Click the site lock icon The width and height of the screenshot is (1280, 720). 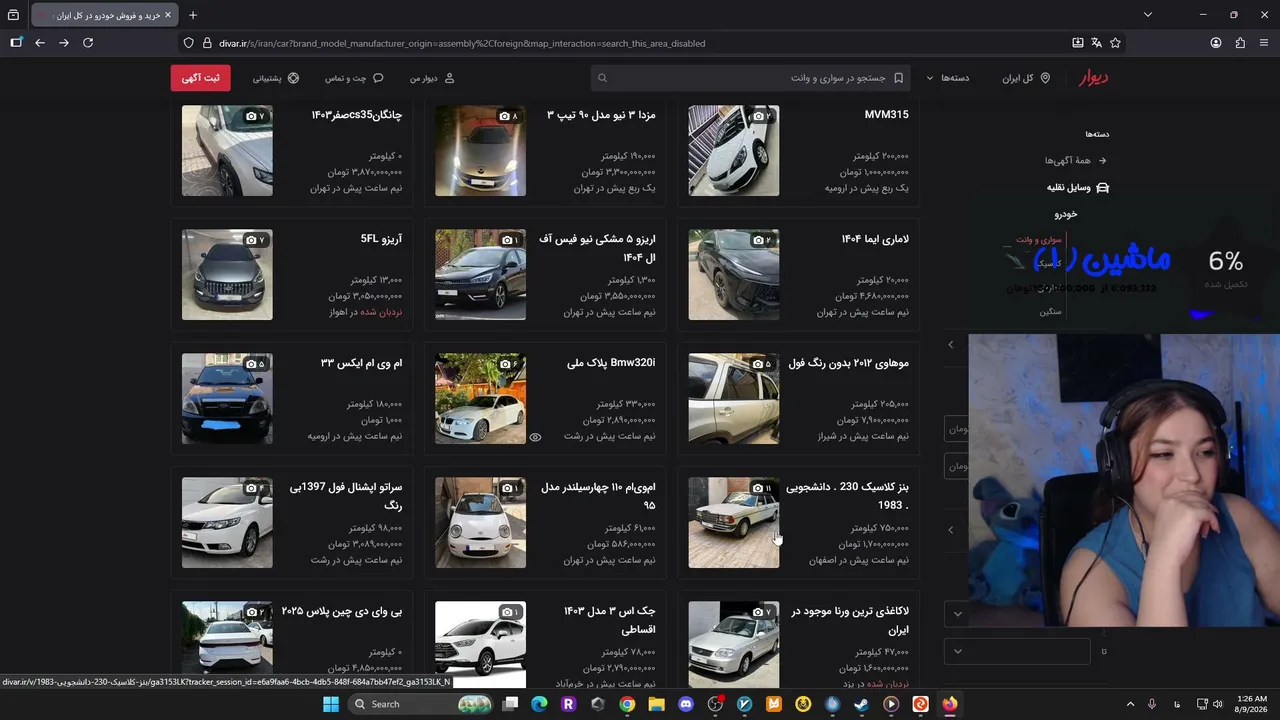pyautogui.click(x=208, y=43)
